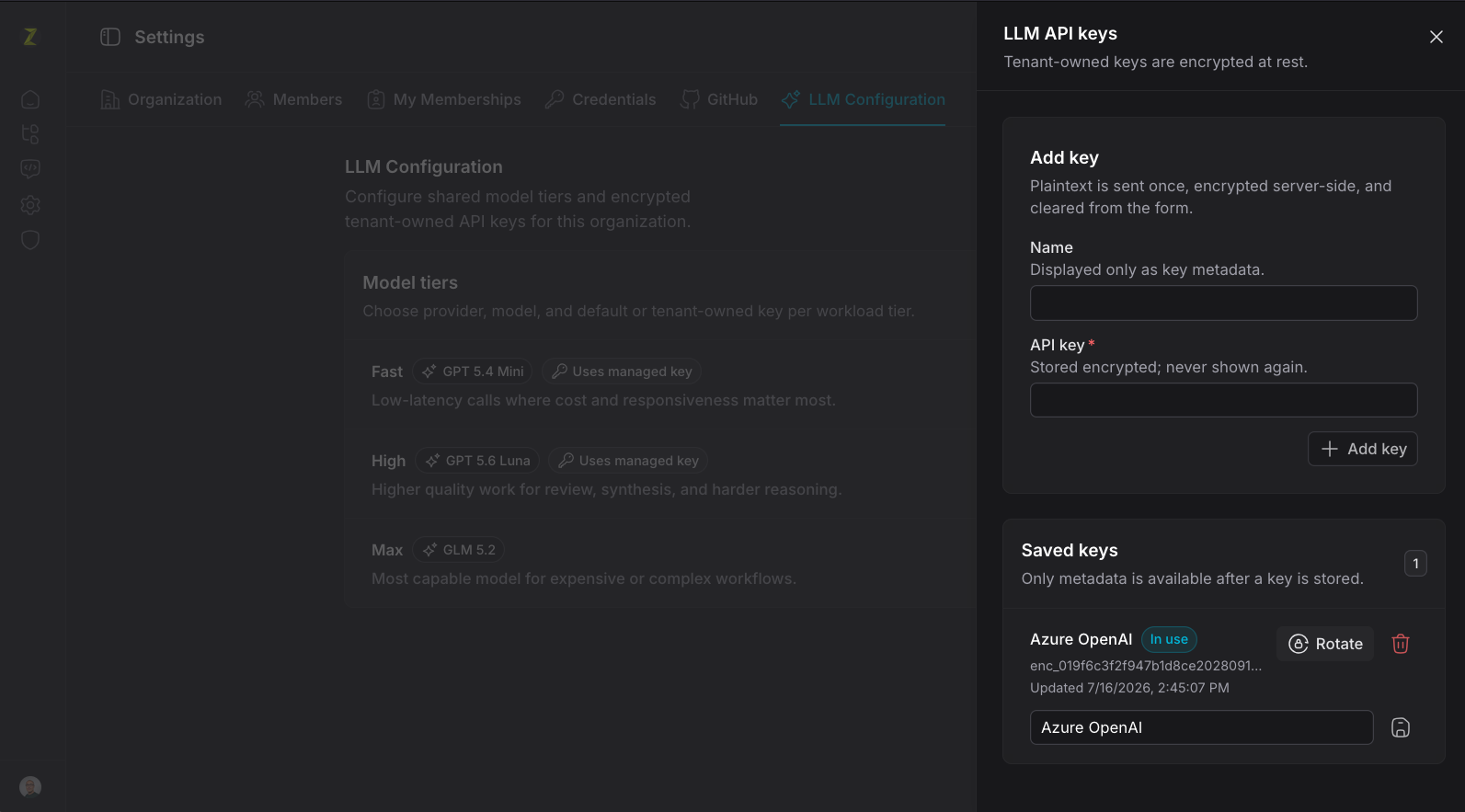Screen dimensions: 1465x812
Task: Edit the Azure OpenAI key name field
Action: click(1201, 727)
